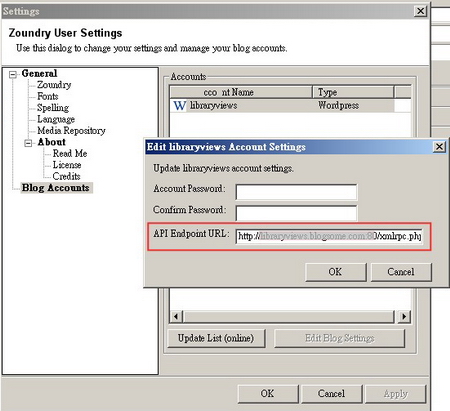Image resolution: width=450 pixels, height=411 pixels.
Task: Click the Confirm Password field
Action: pos(296,213)
